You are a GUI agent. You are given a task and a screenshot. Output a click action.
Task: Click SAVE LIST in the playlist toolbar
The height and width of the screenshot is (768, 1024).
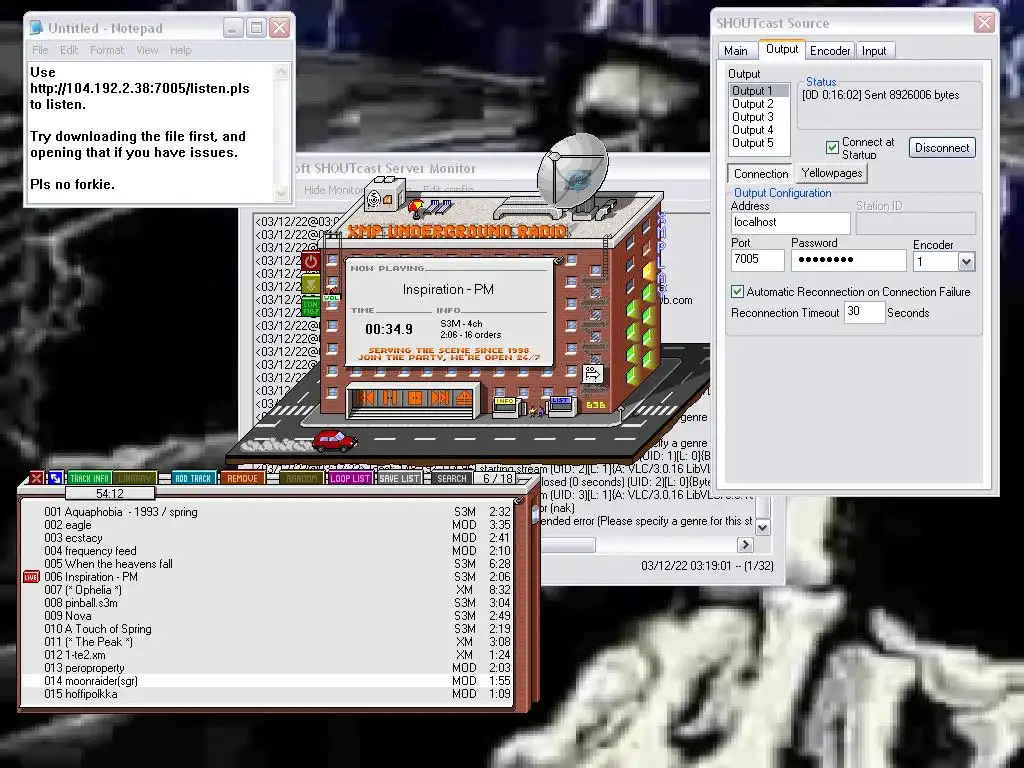click(400, 479)
